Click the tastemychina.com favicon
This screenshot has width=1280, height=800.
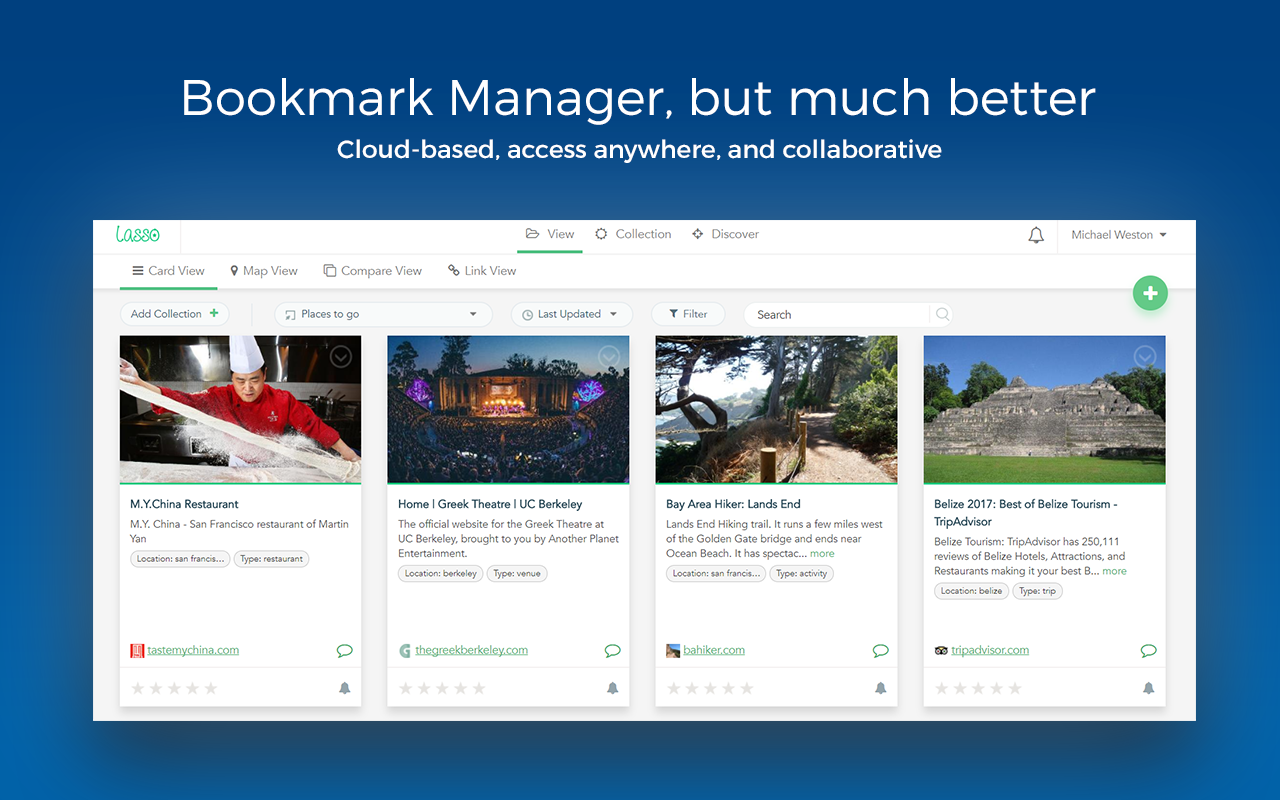tap(137, 650)
